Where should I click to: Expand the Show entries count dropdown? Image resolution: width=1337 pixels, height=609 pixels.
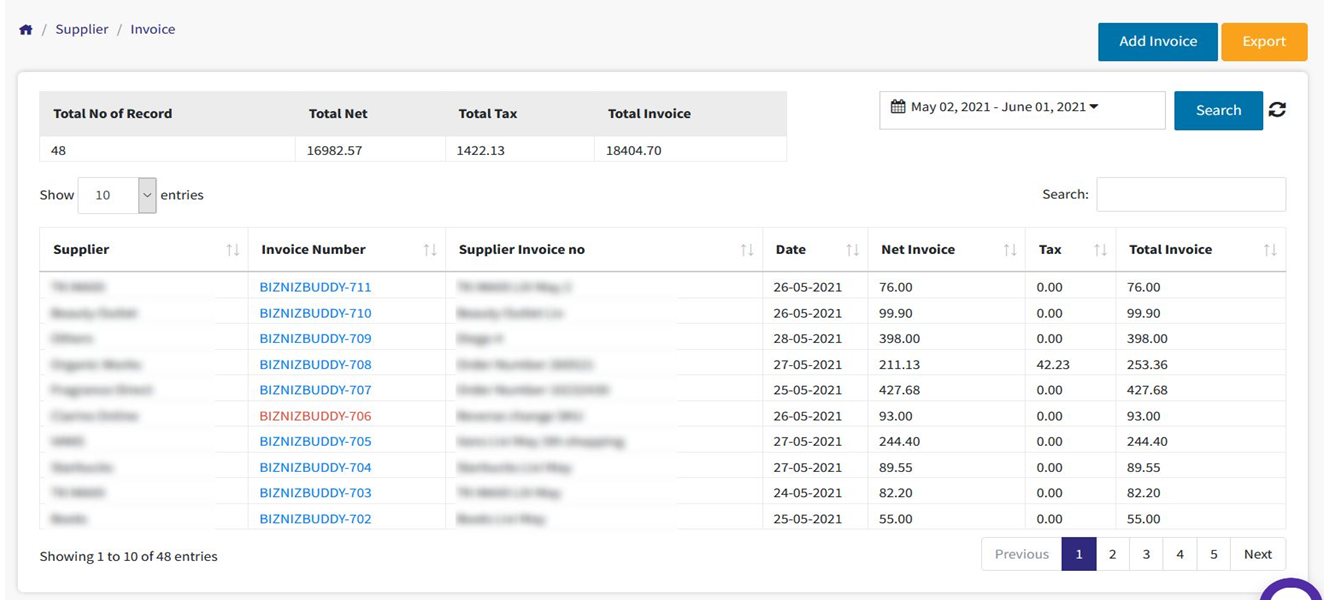[117, 195]
